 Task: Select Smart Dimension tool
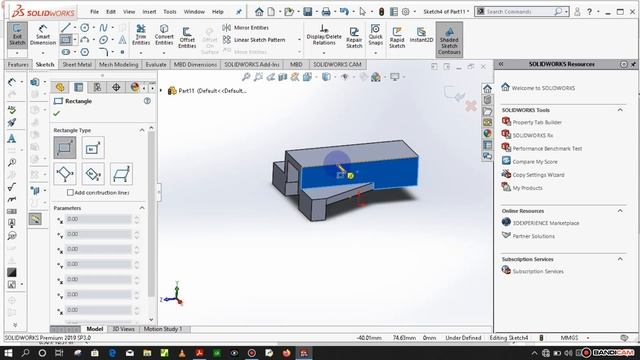click(x=43, y=35)
